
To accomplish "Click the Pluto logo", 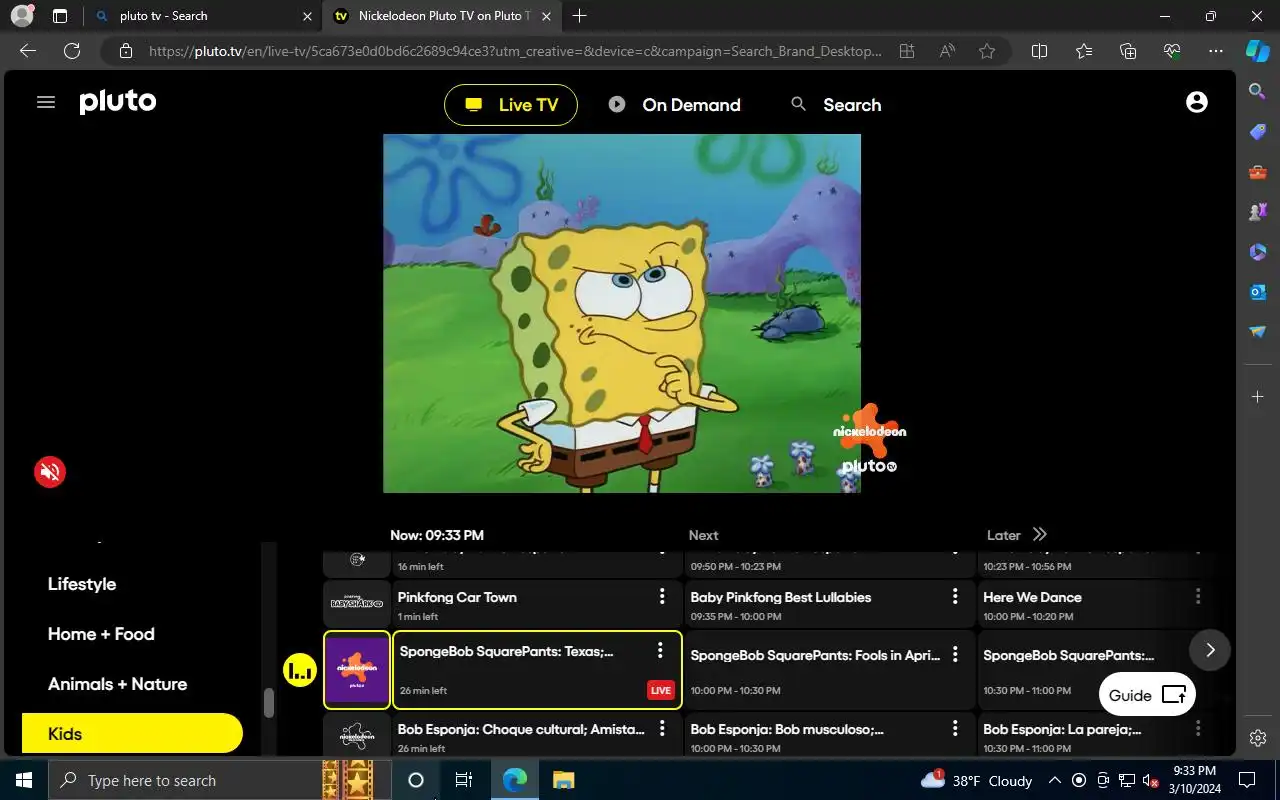I will [x=118, y=102].
